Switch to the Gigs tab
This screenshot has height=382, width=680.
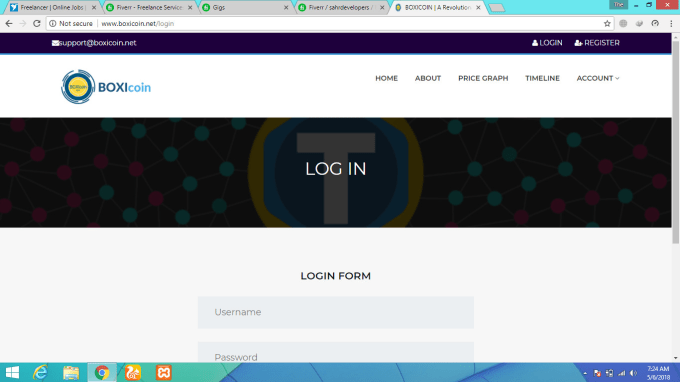(245, 7)
